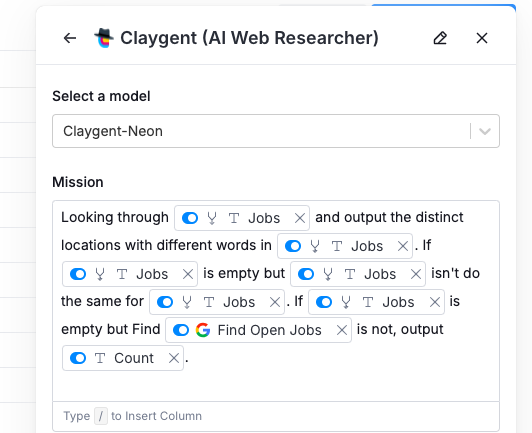Image resolution: width=532 pixels, height=433 pixels.
Task: Click in the Mission text area blank space
Action: 276,385
